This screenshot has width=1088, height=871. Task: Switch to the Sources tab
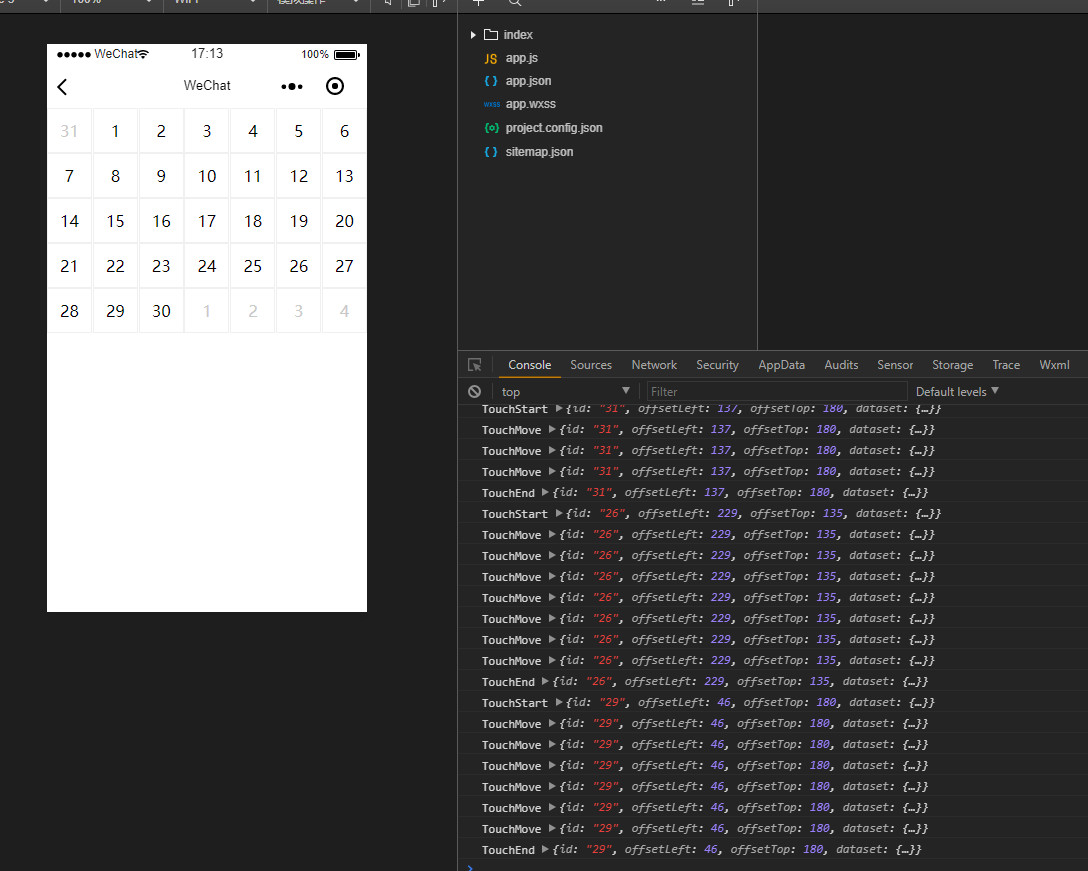point(591,365)
